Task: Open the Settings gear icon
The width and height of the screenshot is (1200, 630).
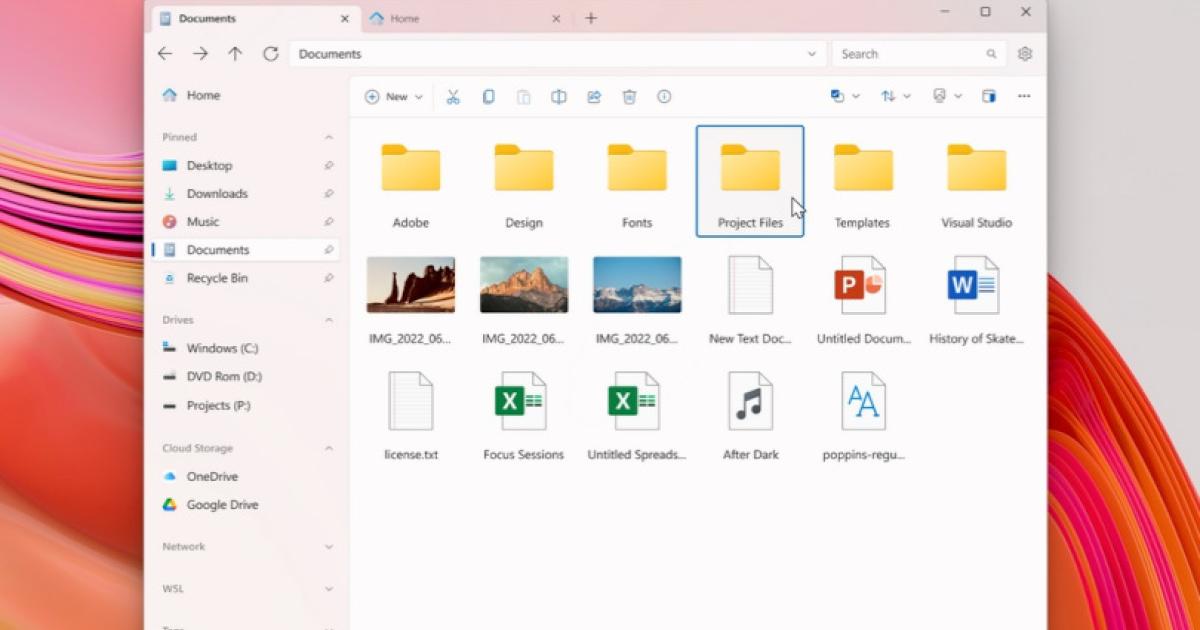Action: [x=1025, y=54]
